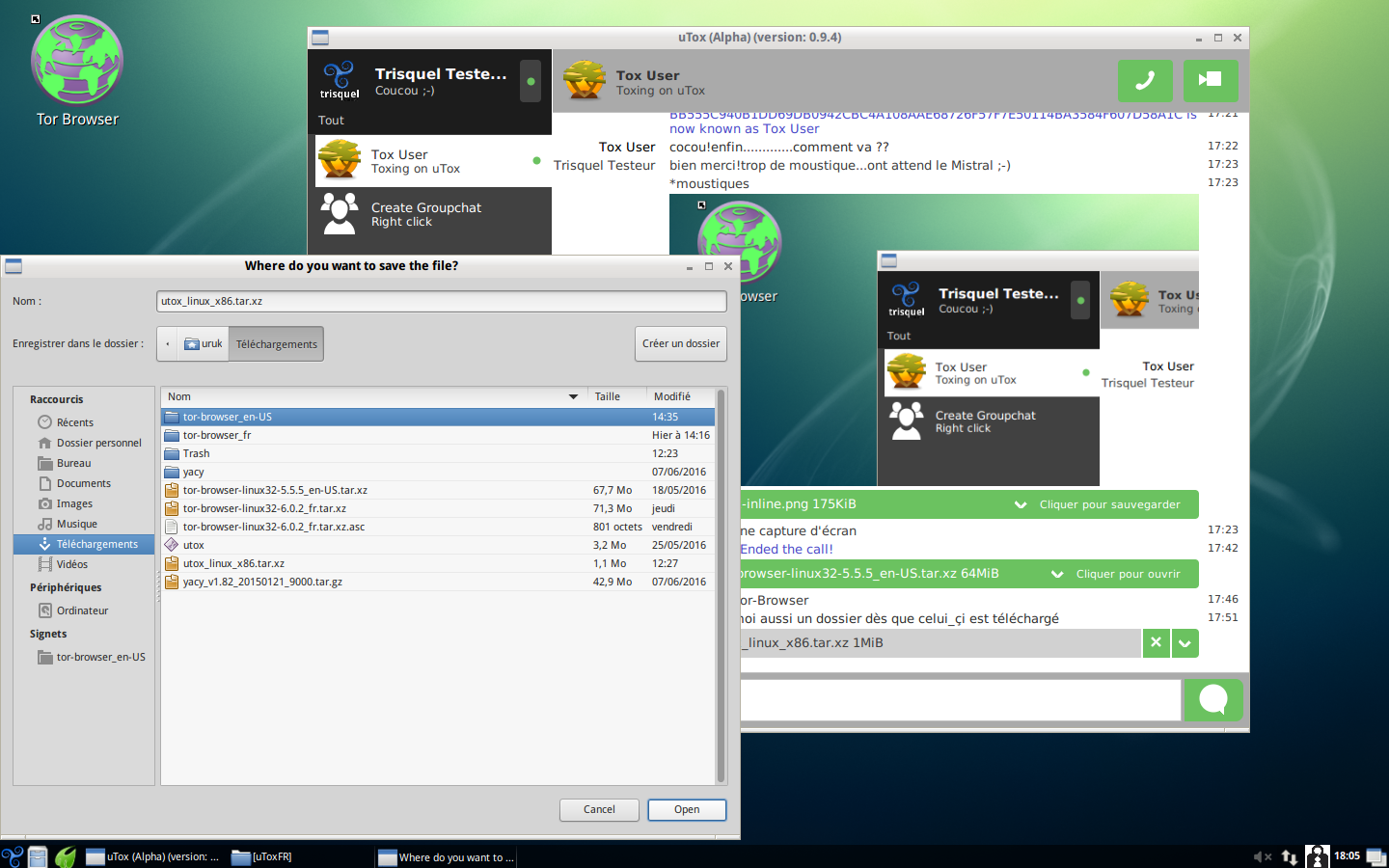Open the Tout contacts filter

(x=331, y=121)
